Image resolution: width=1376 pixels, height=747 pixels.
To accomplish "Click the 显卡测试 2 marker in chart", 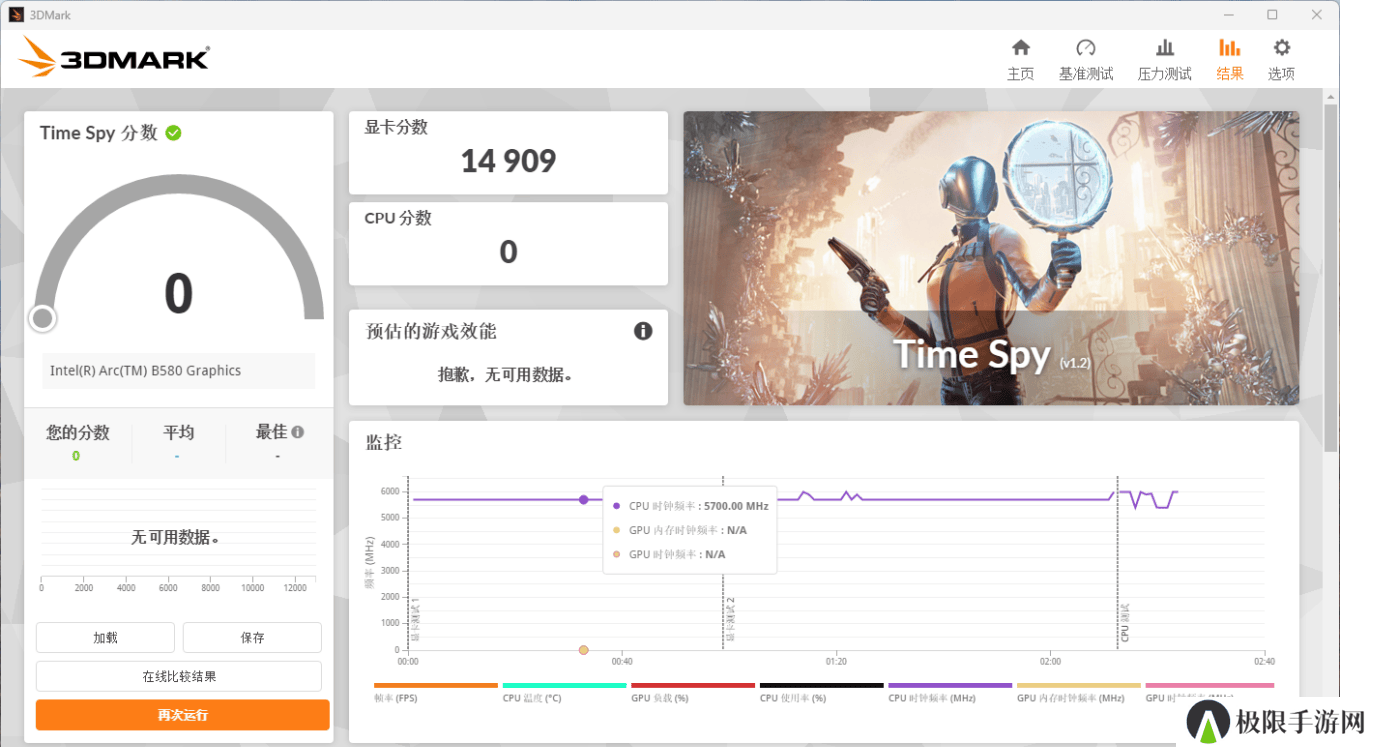I will click(730, 620).
